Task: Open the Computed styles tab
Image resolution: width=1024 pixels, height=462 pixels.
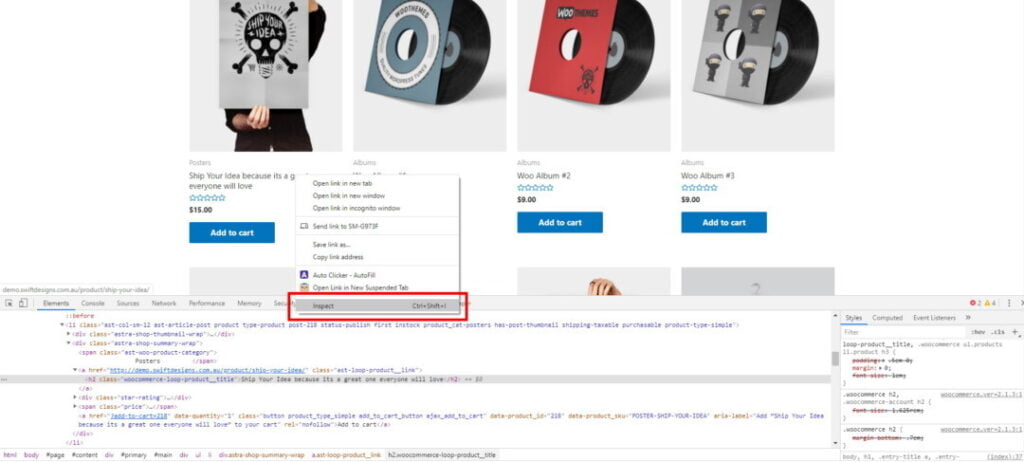Action: tap(887, 318)
